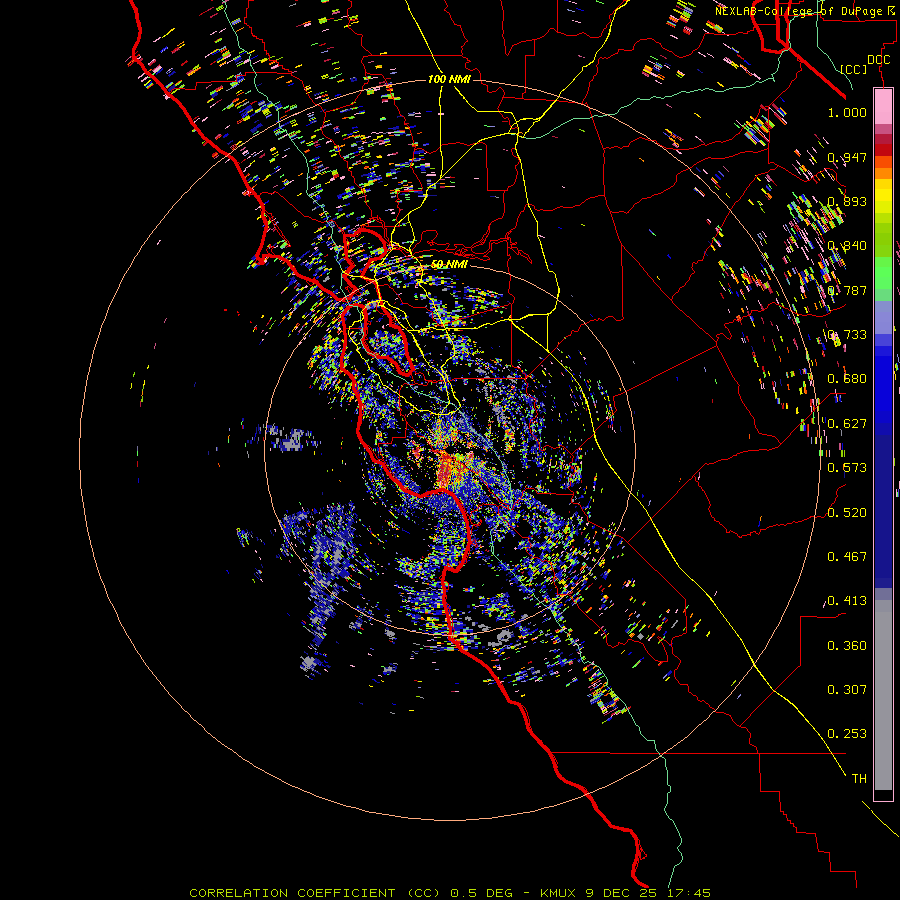This screenshot has width=900, height=900.
Task: Click the 100 NMI range ring label
Action: pyautogui.click(x=449, y=79)
